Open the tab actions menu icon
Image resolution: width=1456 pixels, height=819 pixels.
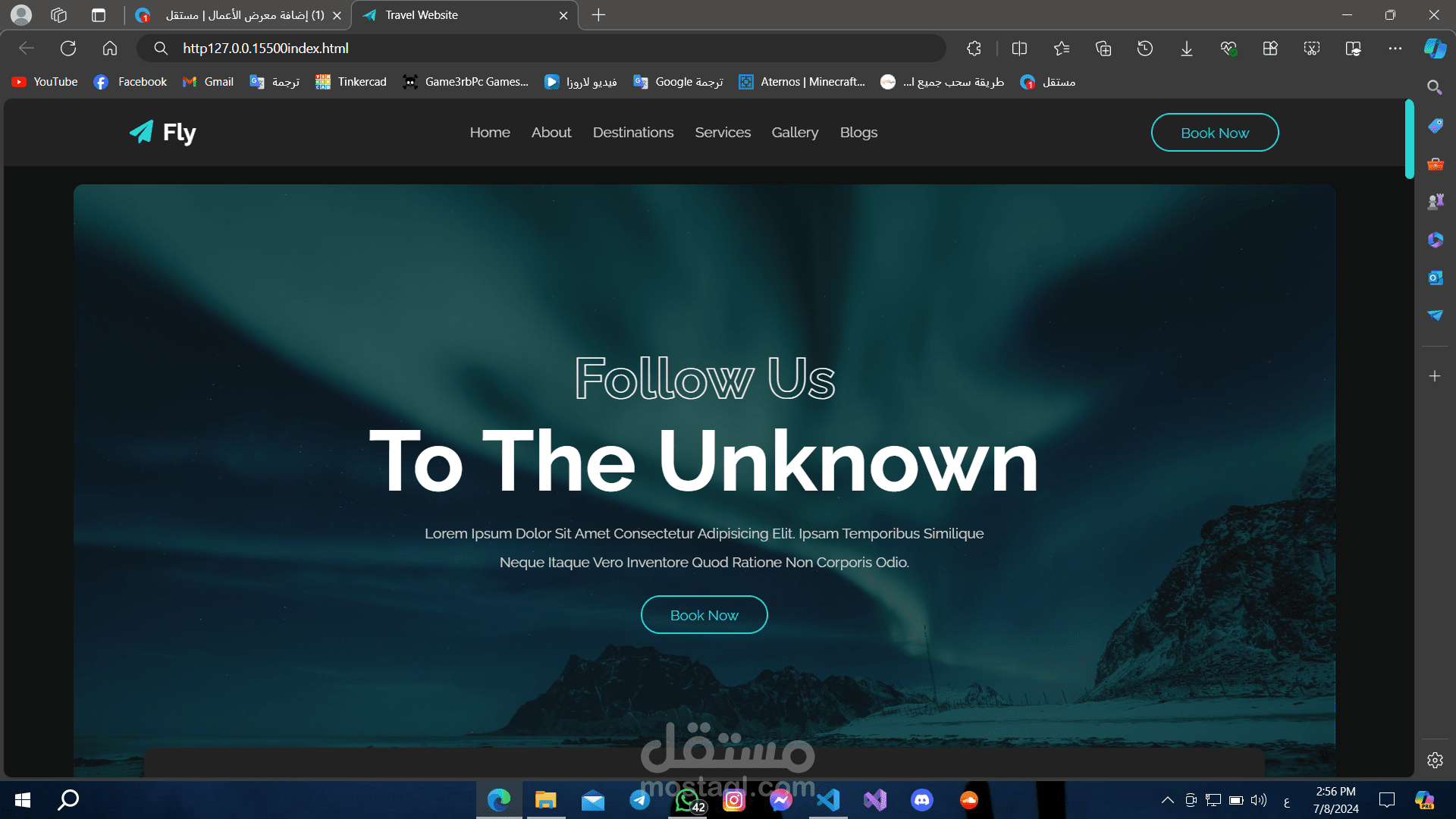[x=99, y=15]
